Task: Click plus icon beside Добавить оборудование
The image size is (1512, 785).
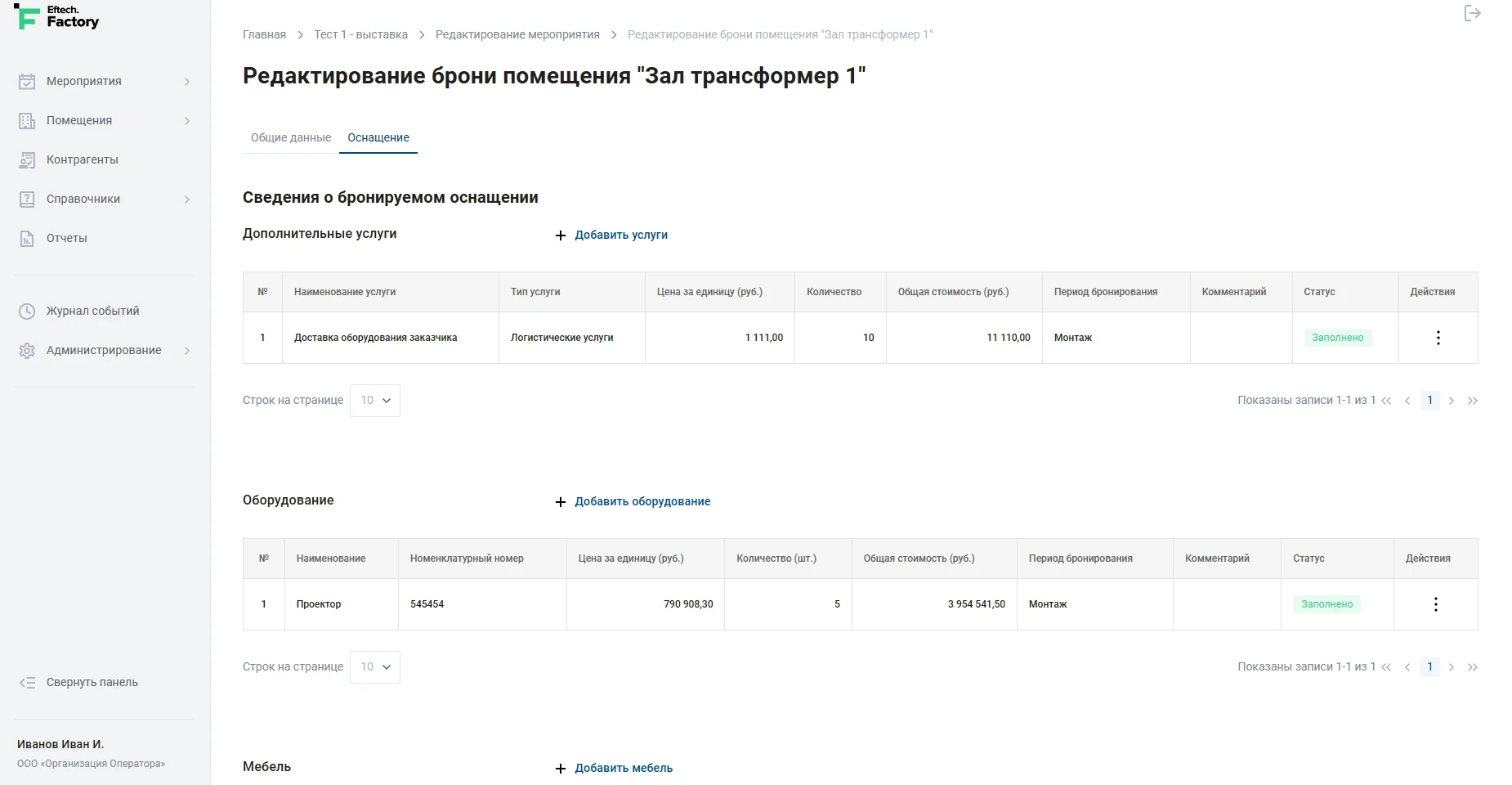Action: (x=561, y=502)
